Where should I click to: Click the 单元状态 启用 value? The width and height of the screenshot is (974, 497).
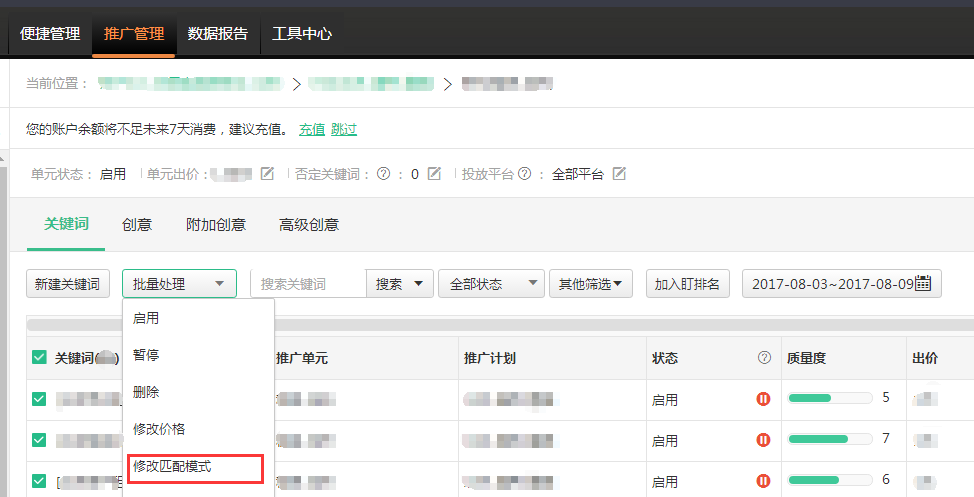[113, 174]
